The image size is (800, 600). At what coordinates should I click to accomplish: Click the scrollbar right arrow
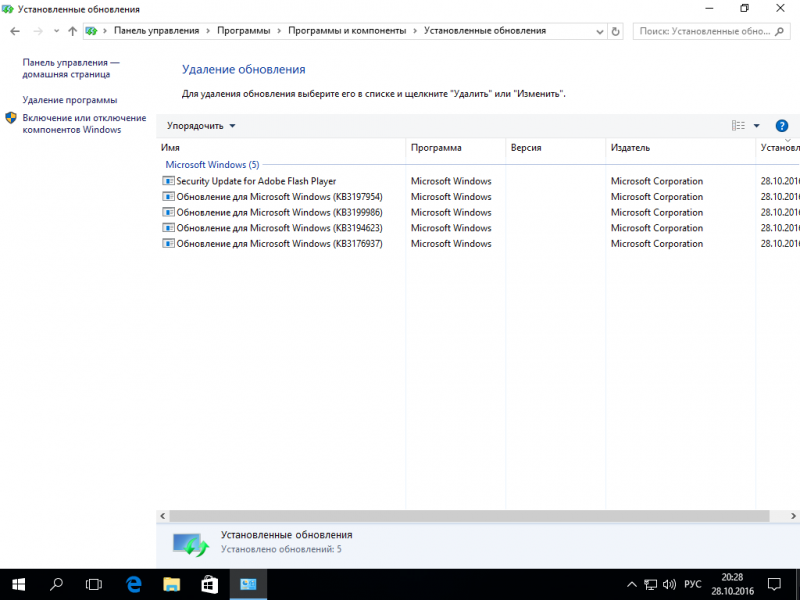click(x=793, y=516)
